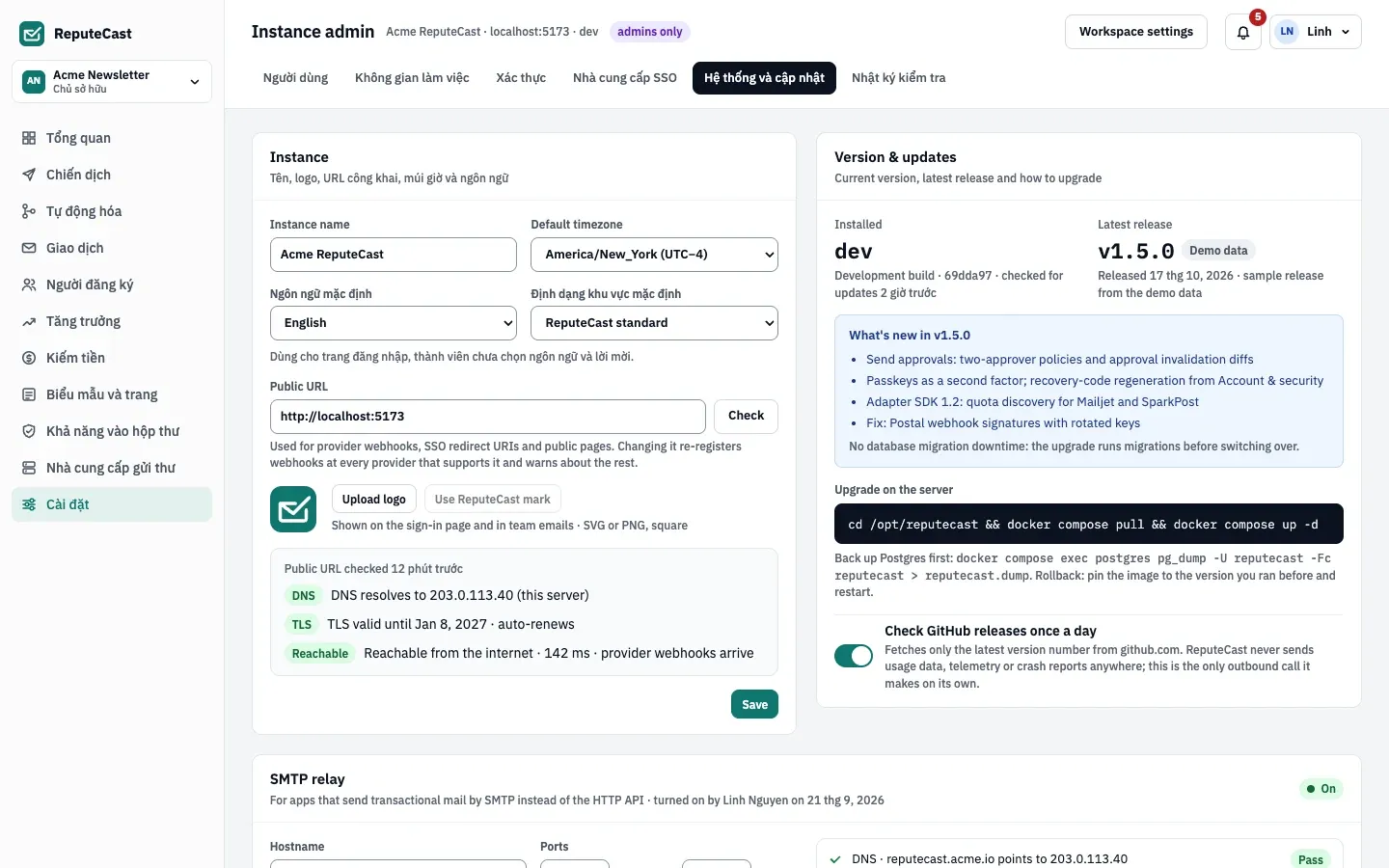Expand the Linh user account menu

(1316, 32)
